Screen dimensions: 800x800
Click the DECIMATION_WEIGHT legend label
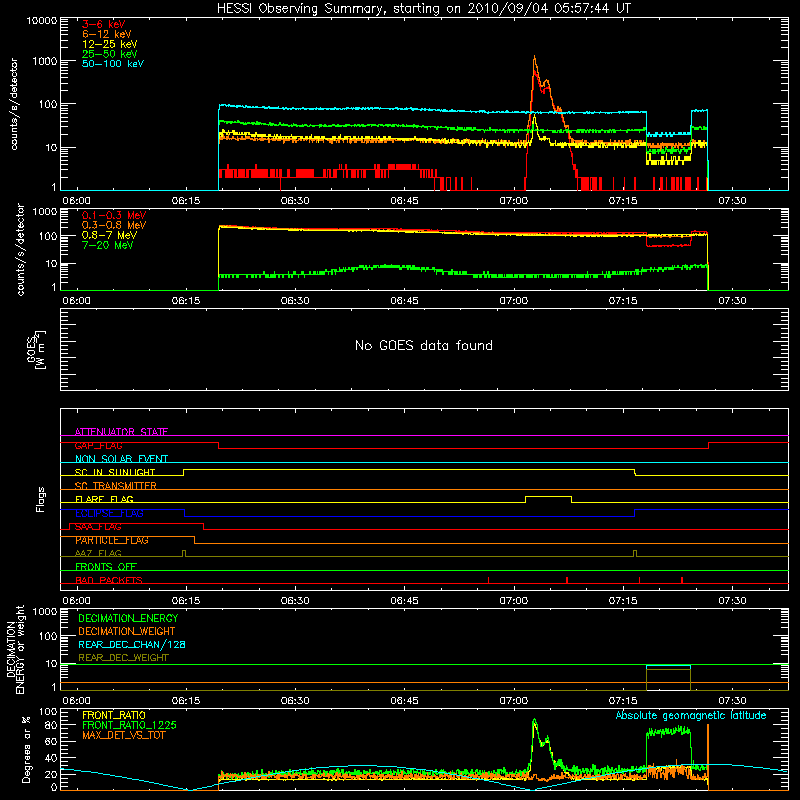click(x=127, y=631)
